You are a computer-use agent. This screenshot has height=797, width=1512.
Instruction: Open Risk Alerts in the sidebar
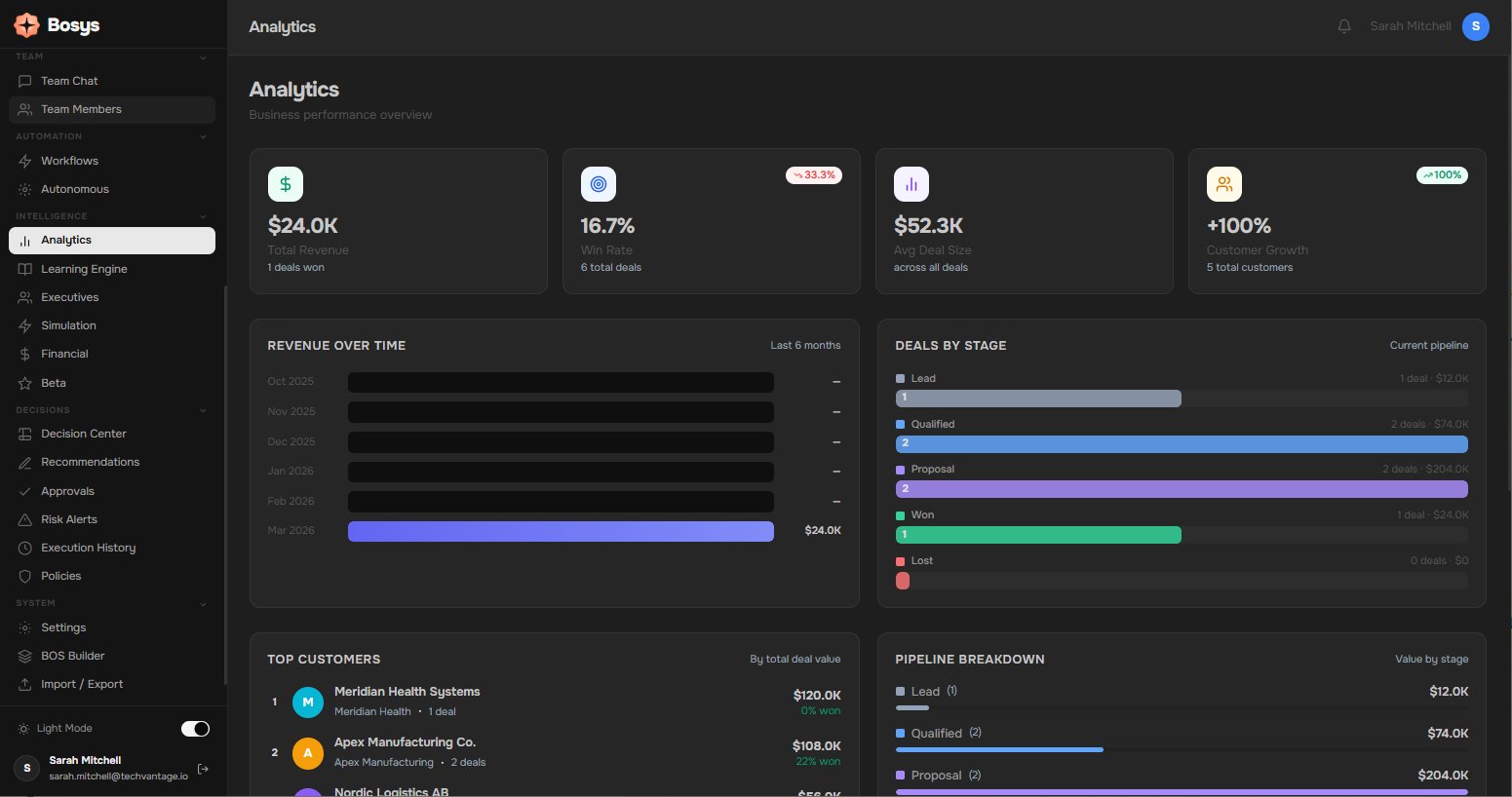point(69,519)
